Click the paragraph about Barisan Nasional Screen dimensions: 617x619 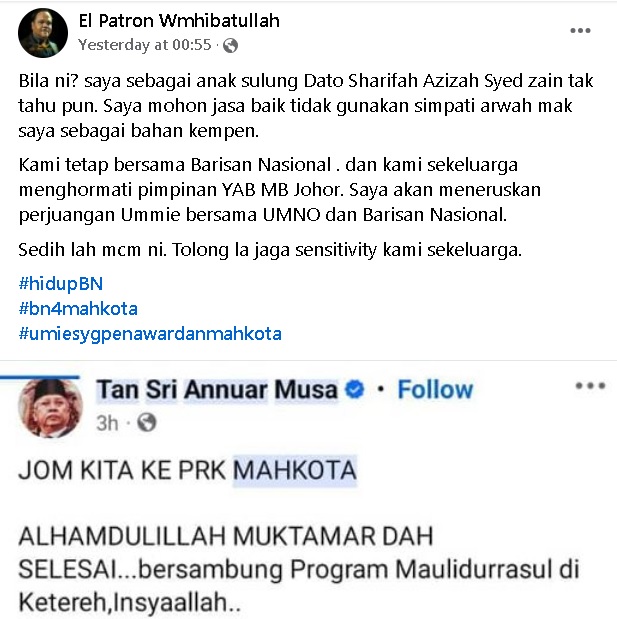pyautogui.click(x=280, y=190)
